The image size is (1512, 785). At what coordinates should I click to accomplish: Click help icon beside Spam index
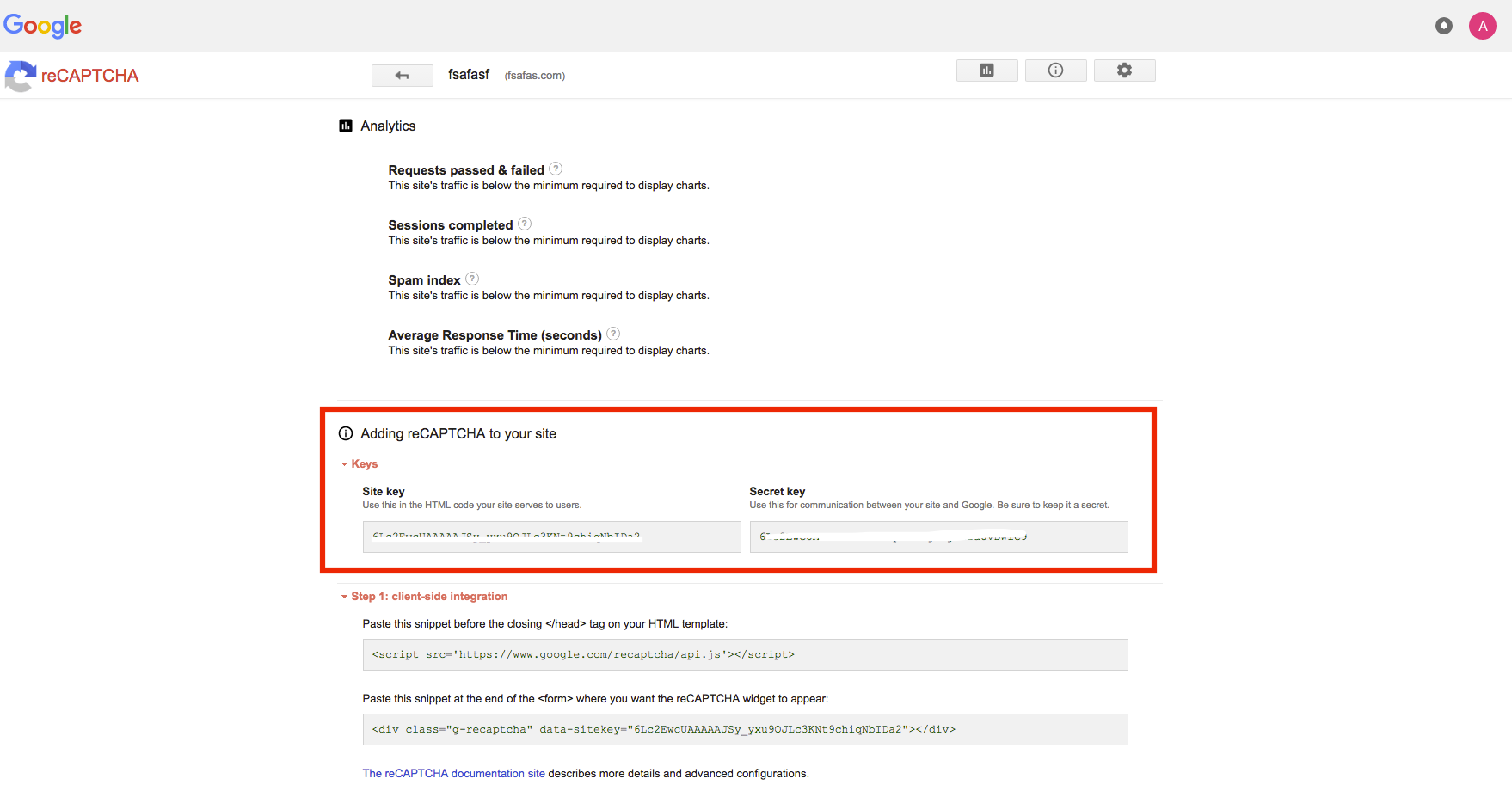pos(472,279)
